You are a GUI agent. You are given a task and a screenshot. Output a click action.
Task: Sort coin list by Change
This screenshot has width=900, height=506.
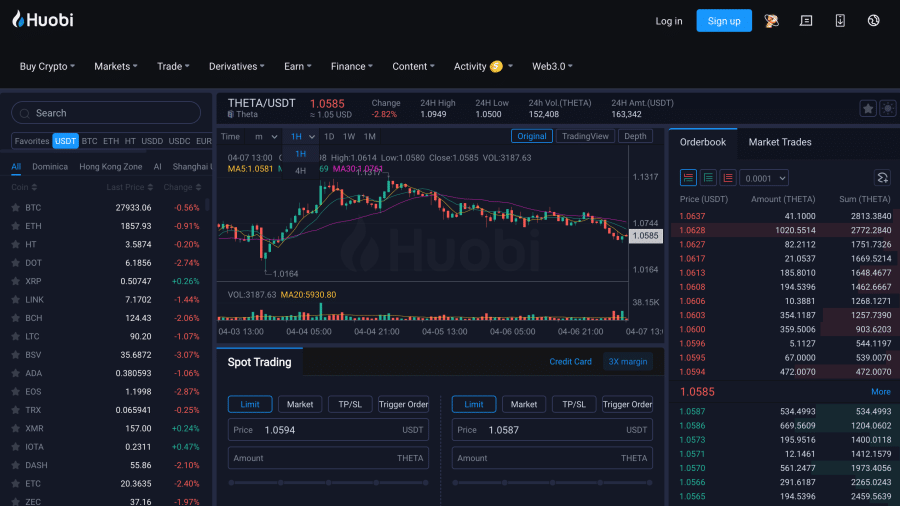[182, 187]
